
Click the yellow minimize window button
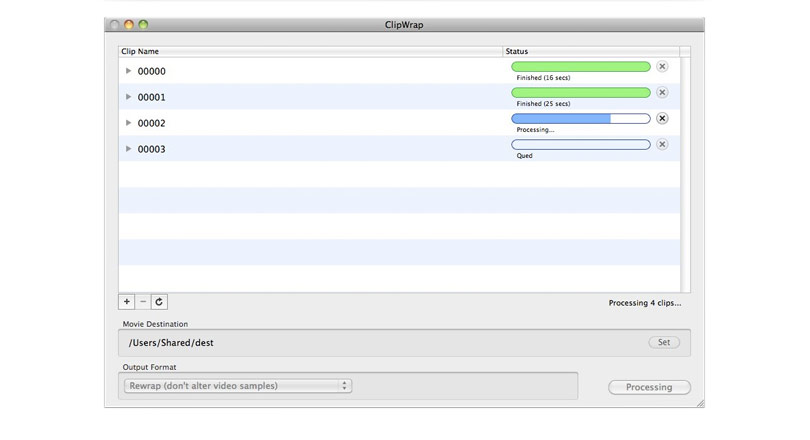pyautogui.click(x=129, y=24)
